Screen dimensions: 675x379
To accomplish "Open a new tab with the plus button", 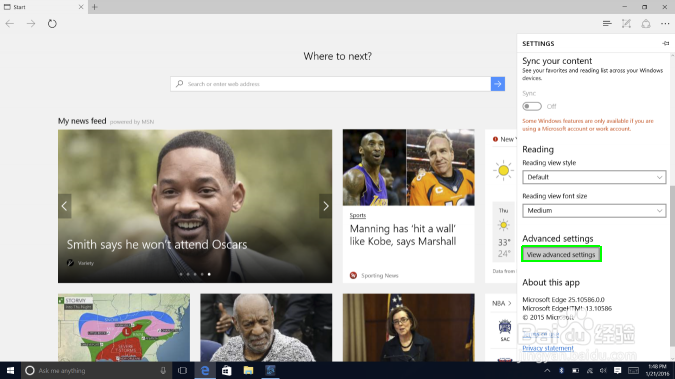I will click(x=95, y=7).
